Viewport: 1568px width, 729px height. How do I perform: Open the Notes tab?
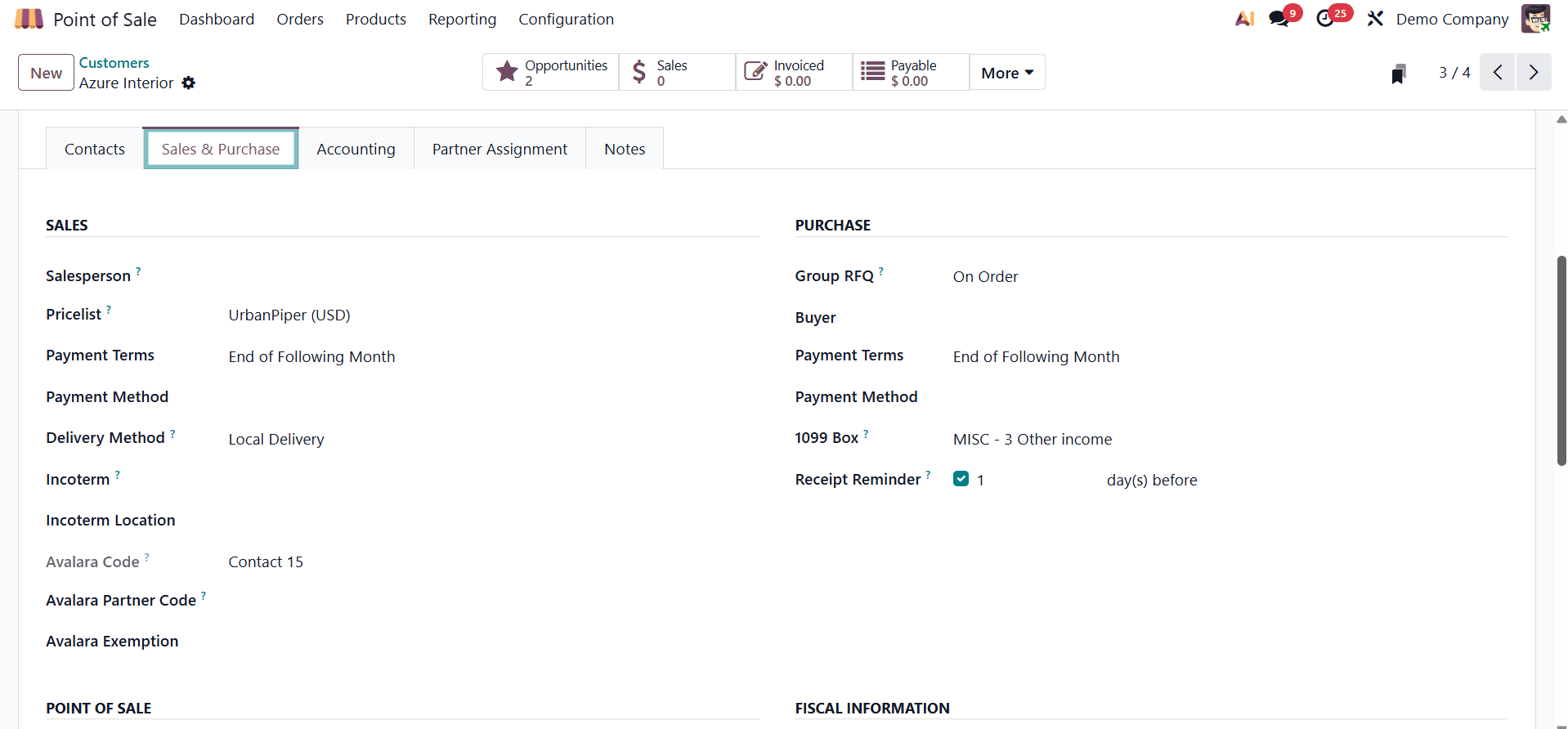click(x=625, y=148)
